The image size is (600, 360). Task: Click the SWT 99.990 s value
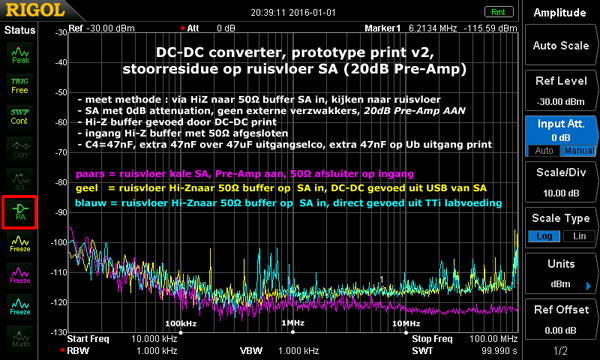click(x=499, y=351)
